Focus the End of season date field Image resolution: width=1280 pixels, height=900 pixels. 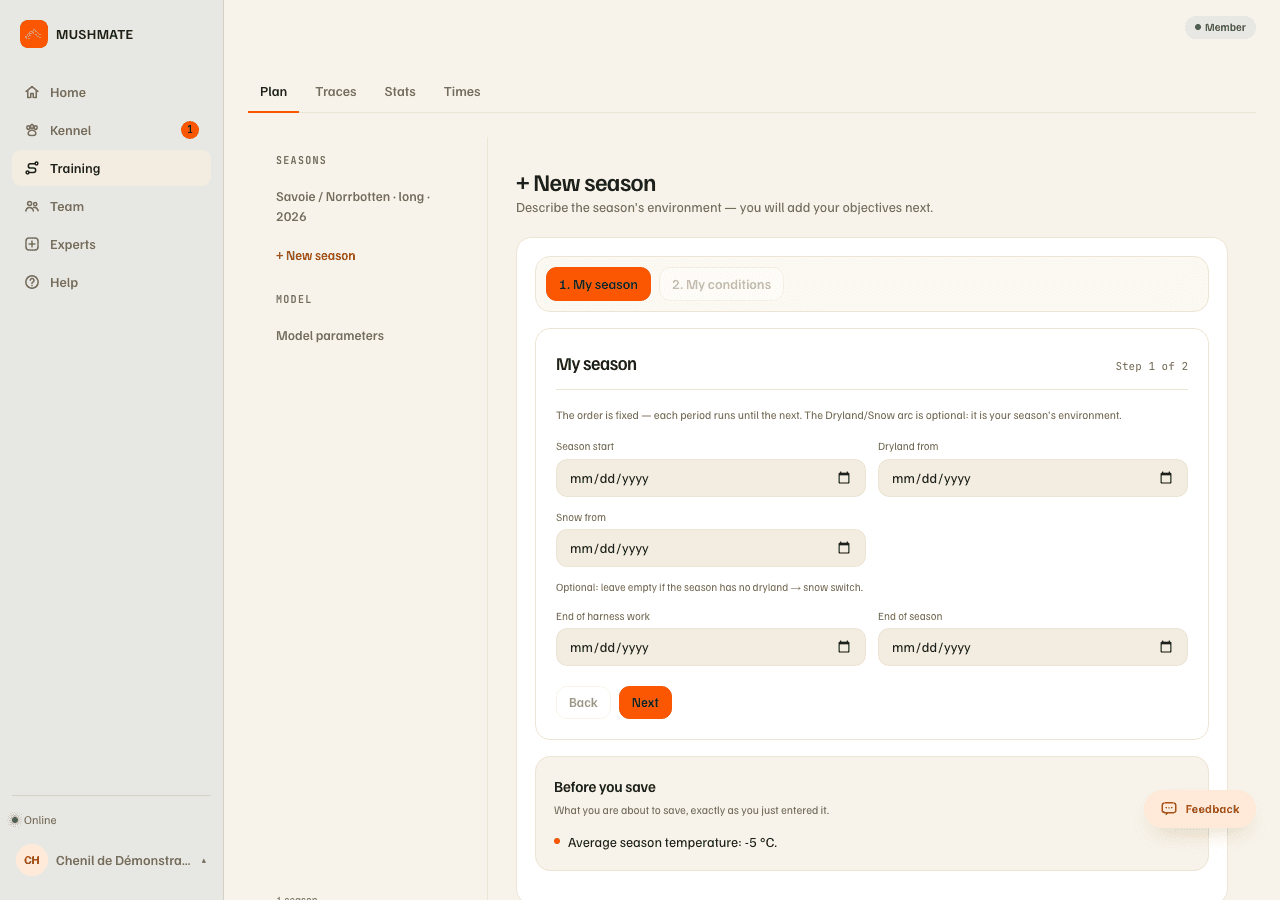tap(1033, 647)
